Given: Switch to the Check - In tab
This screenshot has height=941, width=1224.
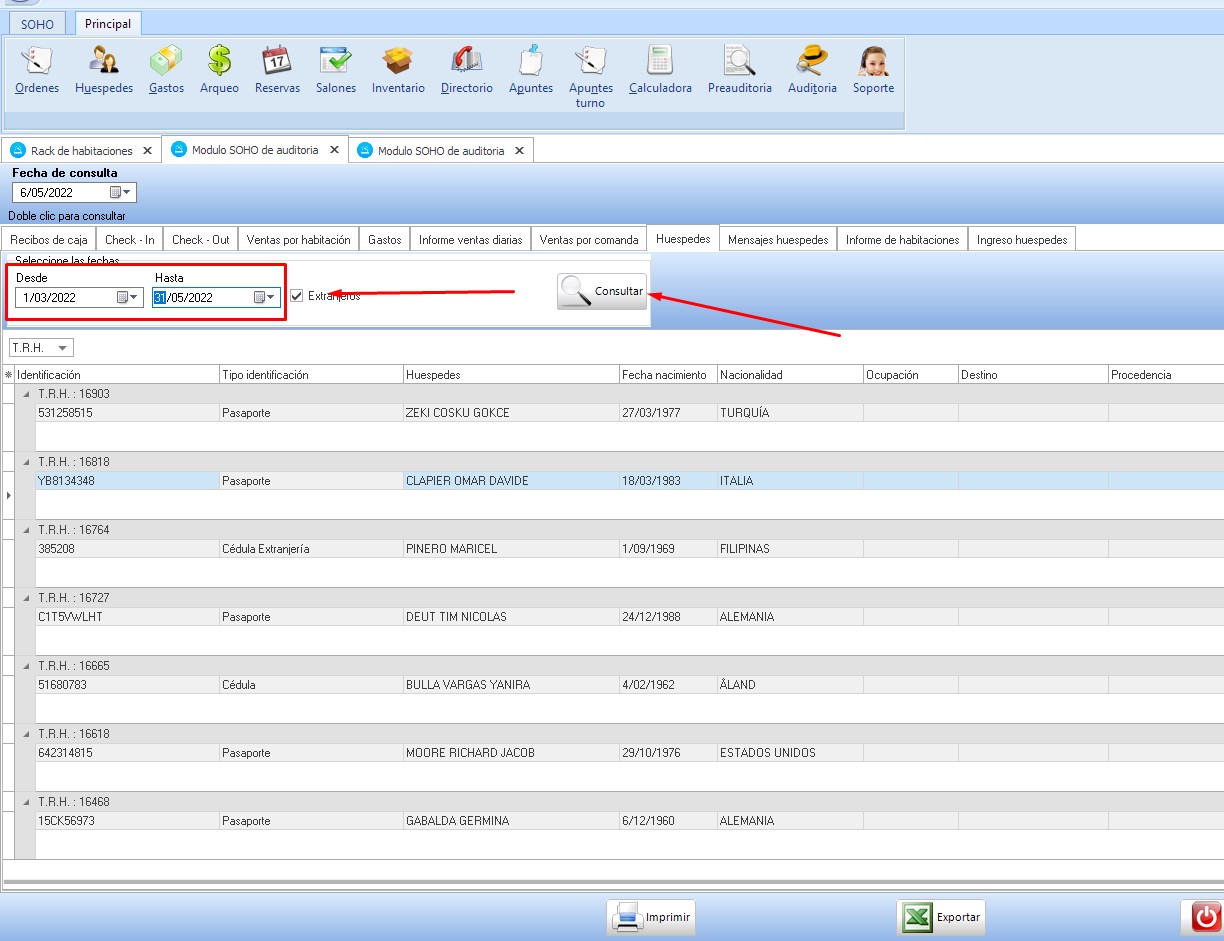Looking at the screenshot, I should [130, 239].
